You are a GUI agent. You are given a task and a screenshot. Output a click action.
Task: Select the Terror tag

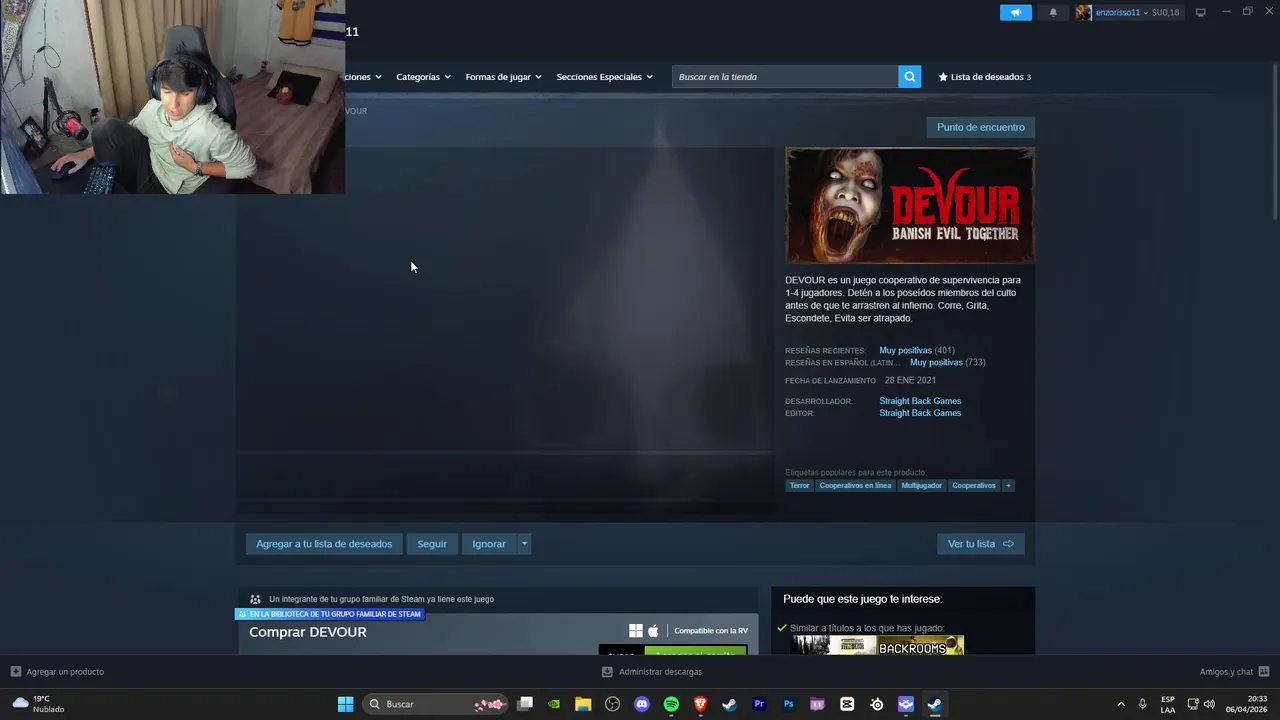pyautogui.click(x=799, y=485)
